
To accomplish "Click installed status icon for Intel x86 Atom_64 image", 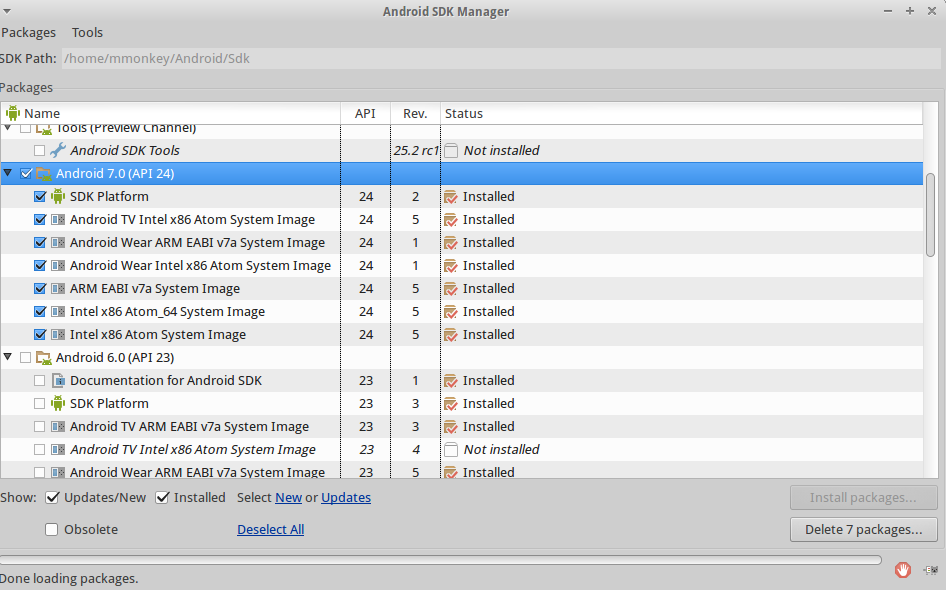I will click(x=451, y=312).
